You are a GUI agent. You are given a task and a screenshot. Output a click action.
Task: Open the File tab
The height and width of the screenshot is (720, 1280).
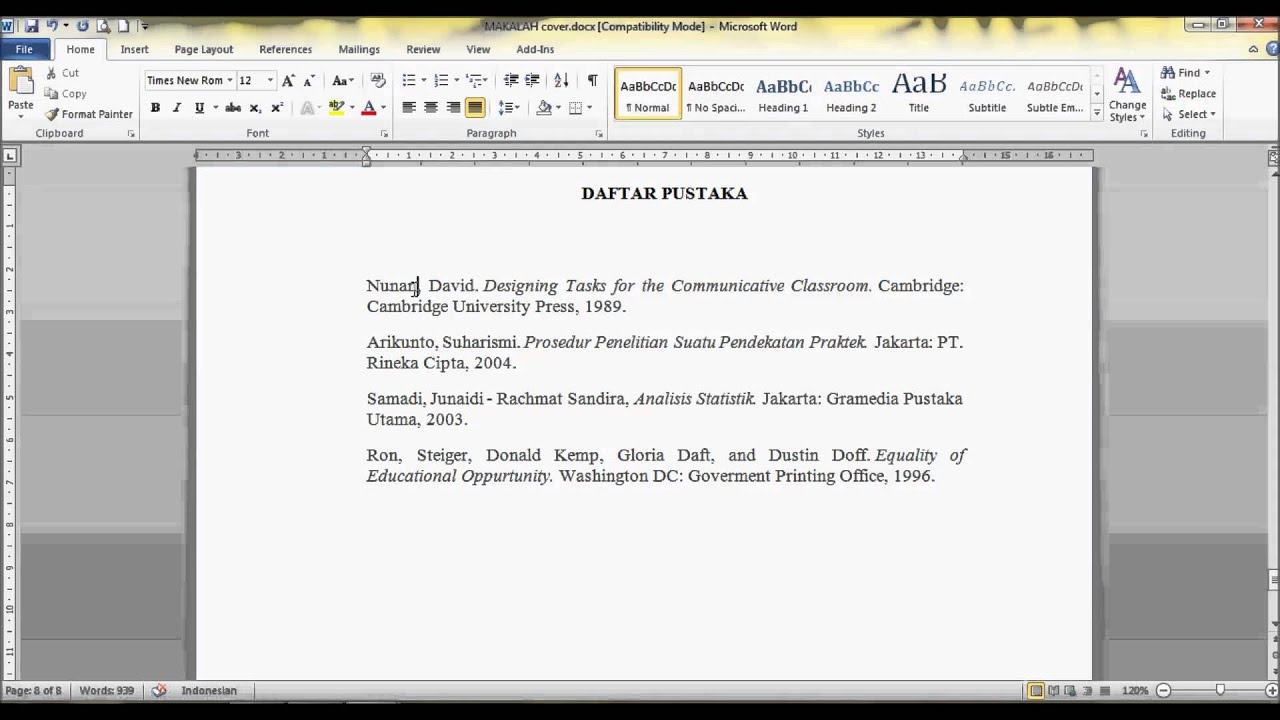click(x=24, y=49)
